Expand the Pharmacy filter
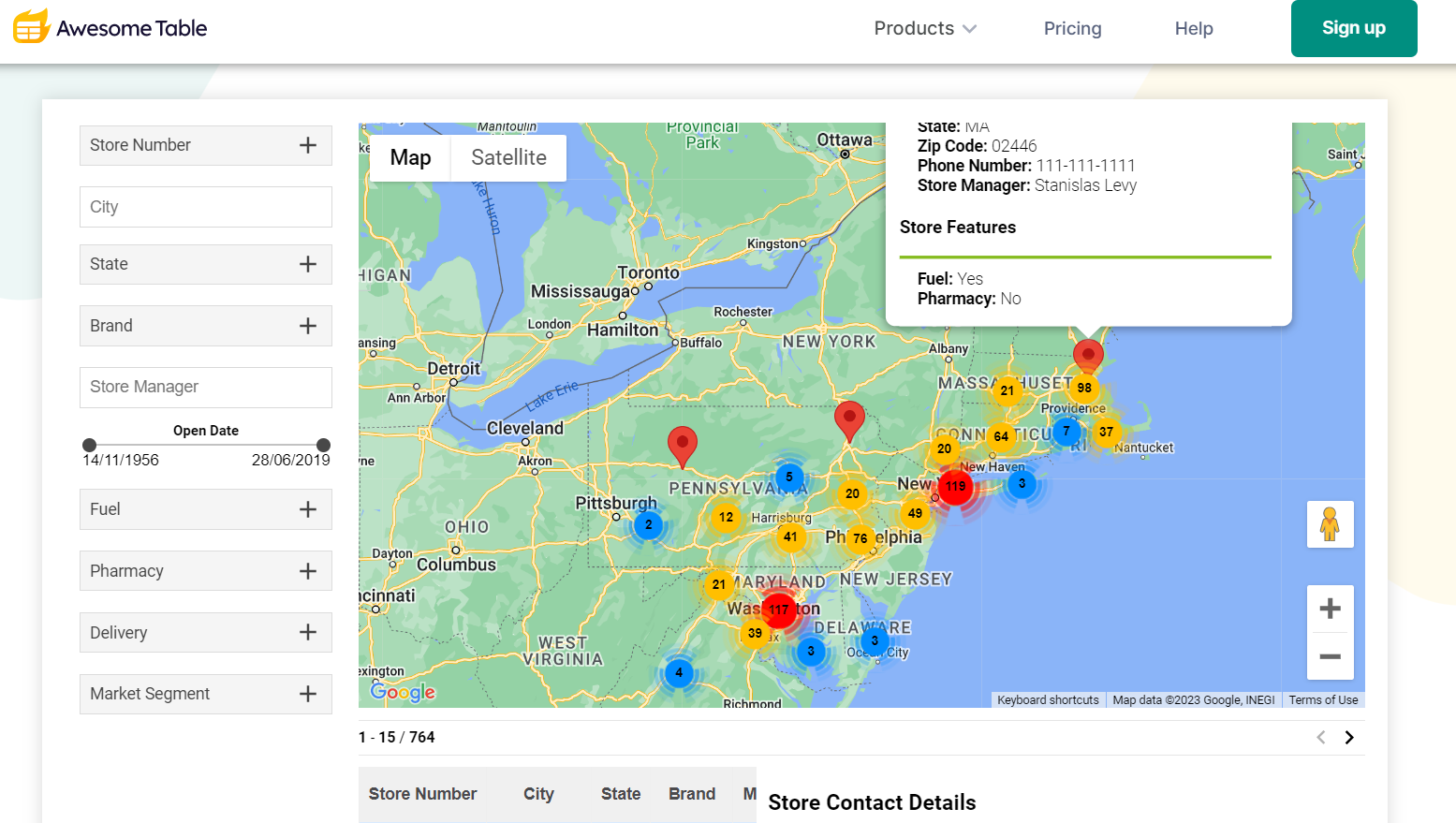The image size is (1456, 823). point(206,571)
